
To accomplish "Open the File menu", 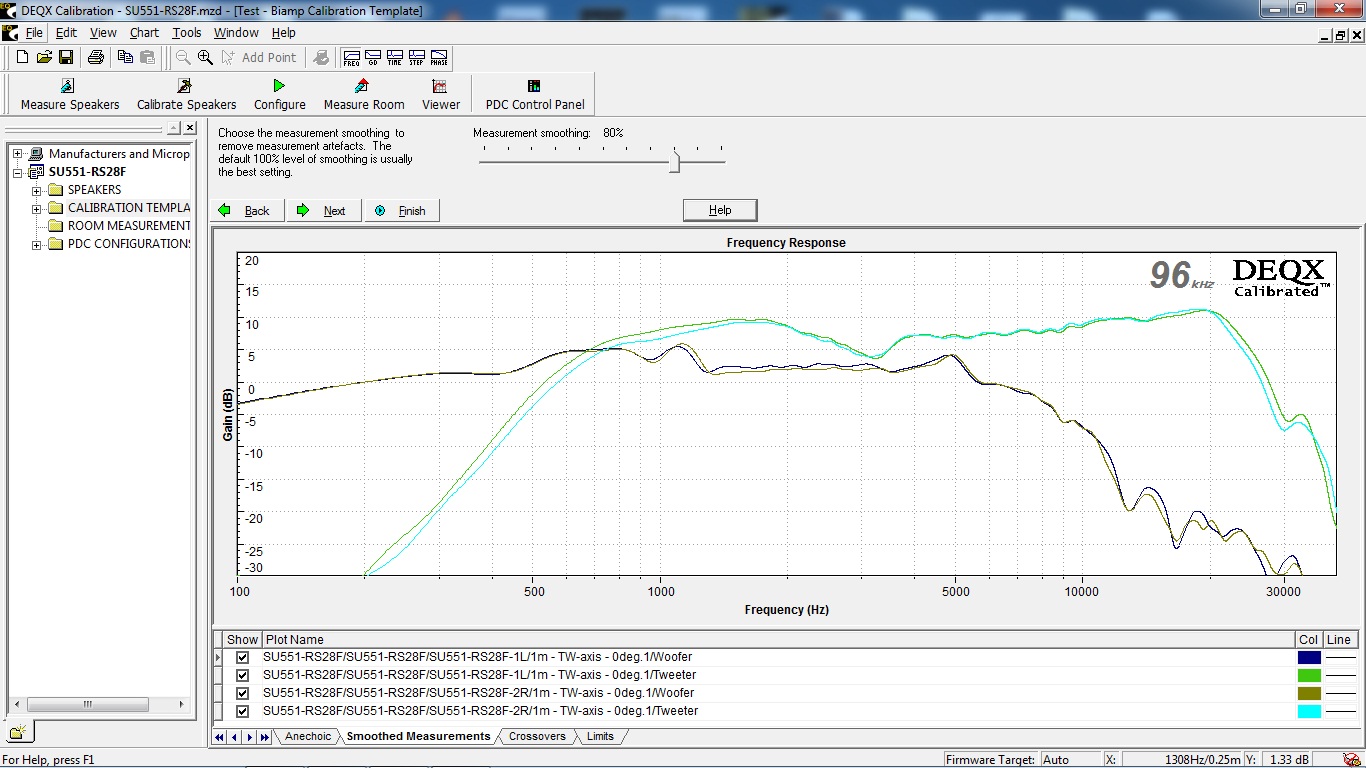I will pyautogui.click(x=34, y=33).
